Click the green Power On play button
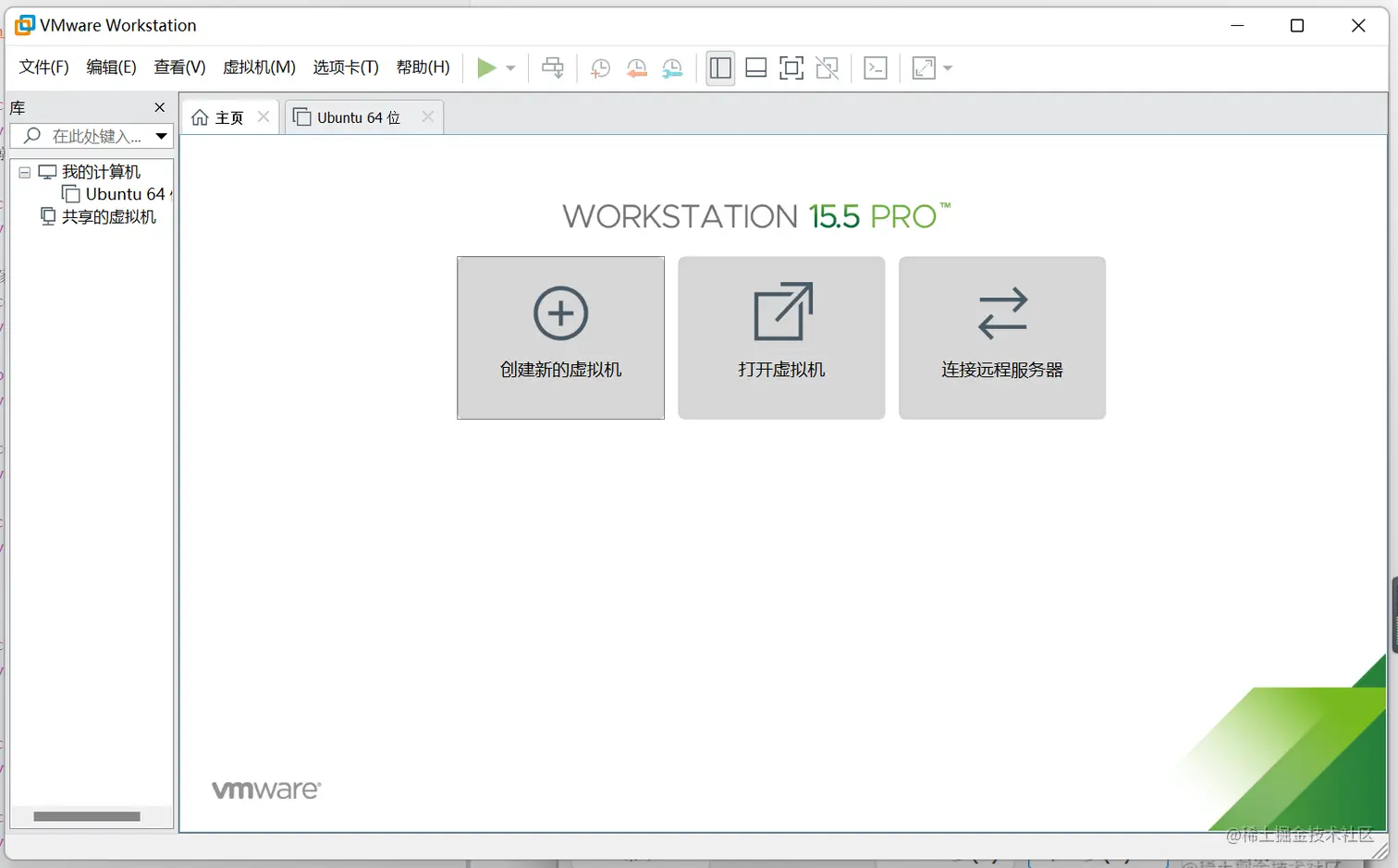The width and height of the screenshot is (1398, 868). pos(486,67)
